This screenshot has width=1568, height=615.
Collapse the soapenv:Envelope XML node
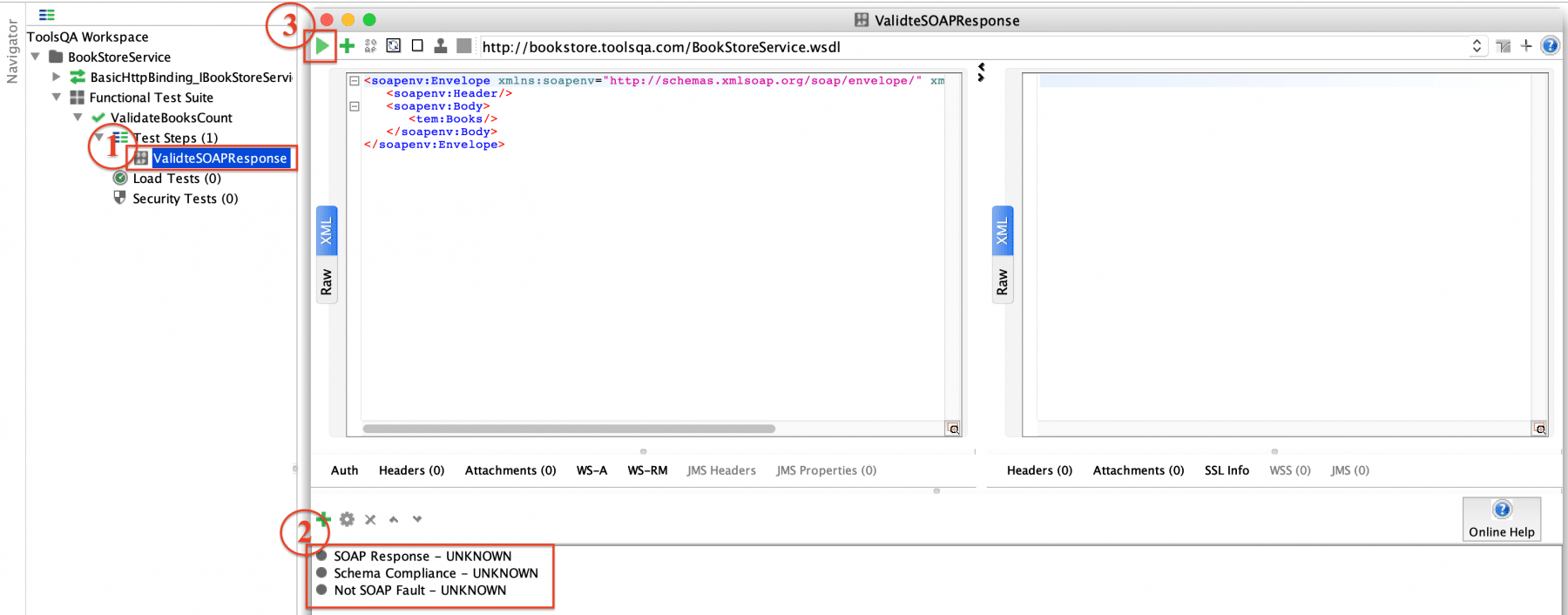click(355, 81)
